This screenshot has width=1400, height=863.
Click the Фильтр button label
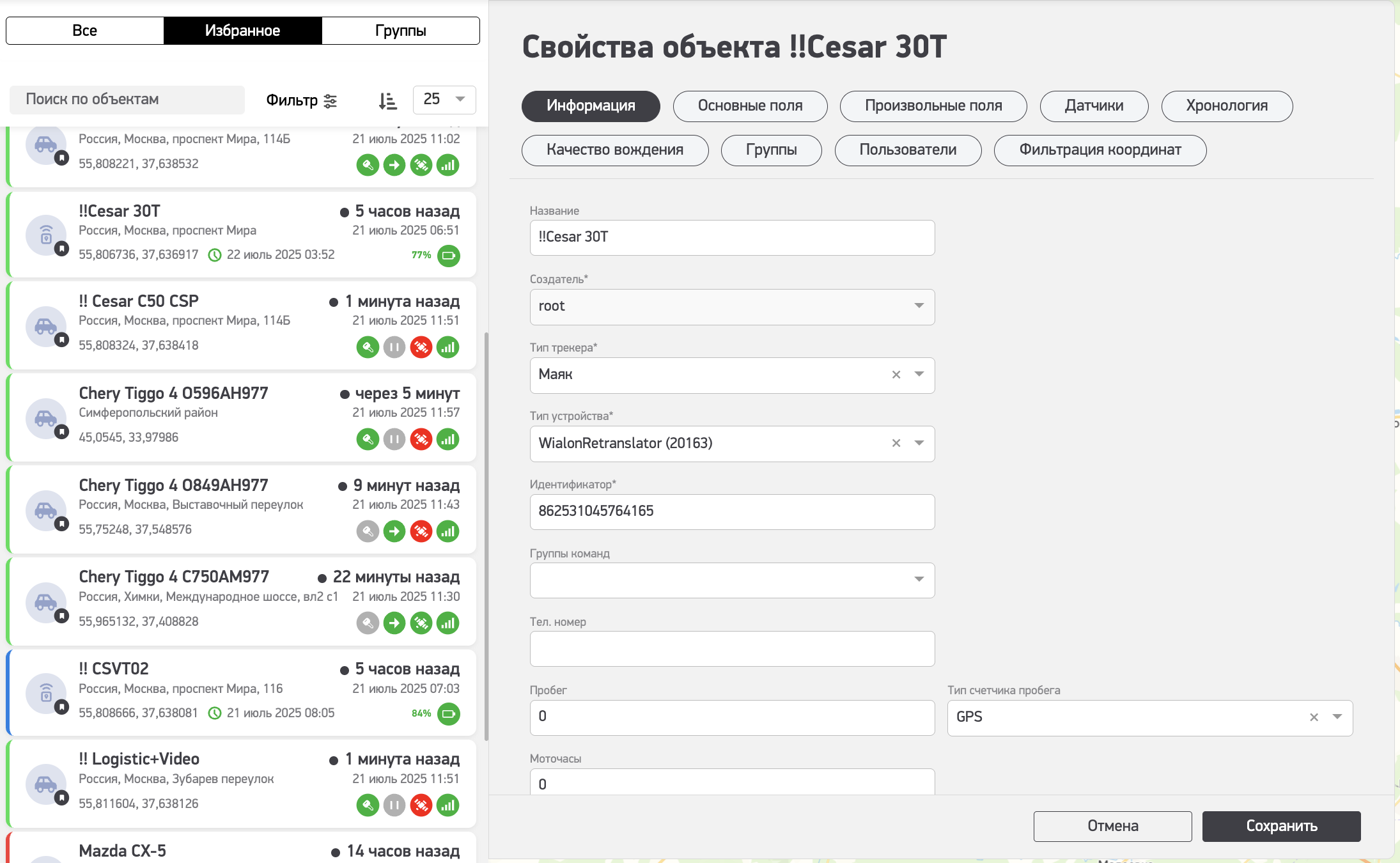[292, 100]
